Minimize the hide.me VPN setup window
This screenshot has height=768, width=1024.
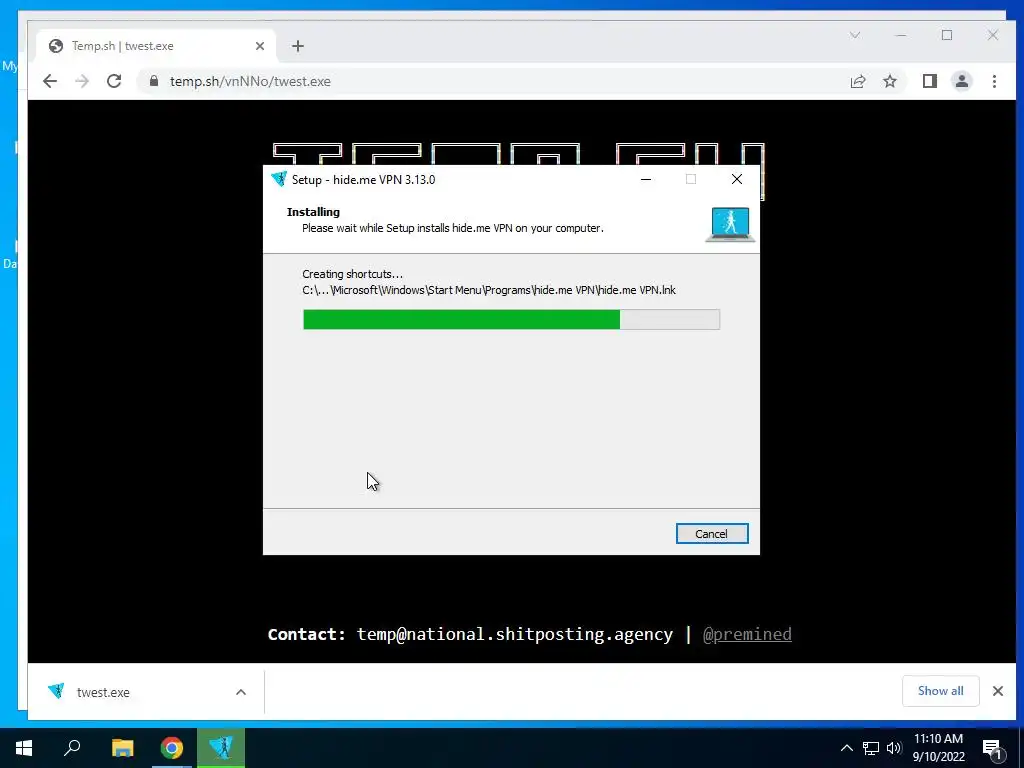(x=646, y=179)
